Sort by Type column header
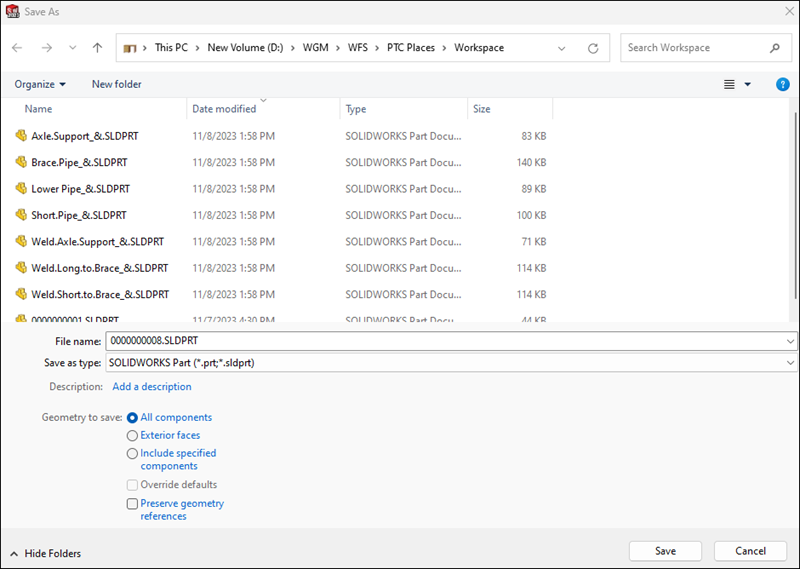The height and width of the screenshot is (569, 800). point(356,109)
